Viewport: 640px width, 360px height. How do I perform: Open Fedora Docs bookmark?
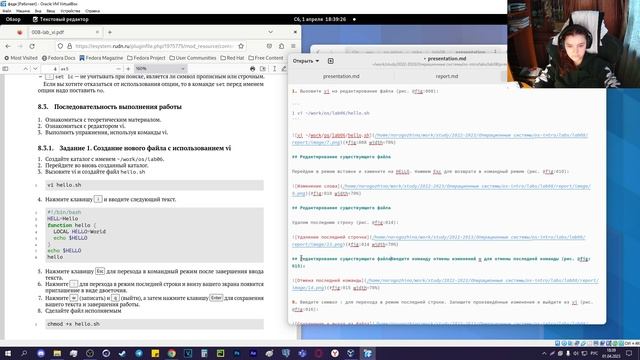point(59,58)
